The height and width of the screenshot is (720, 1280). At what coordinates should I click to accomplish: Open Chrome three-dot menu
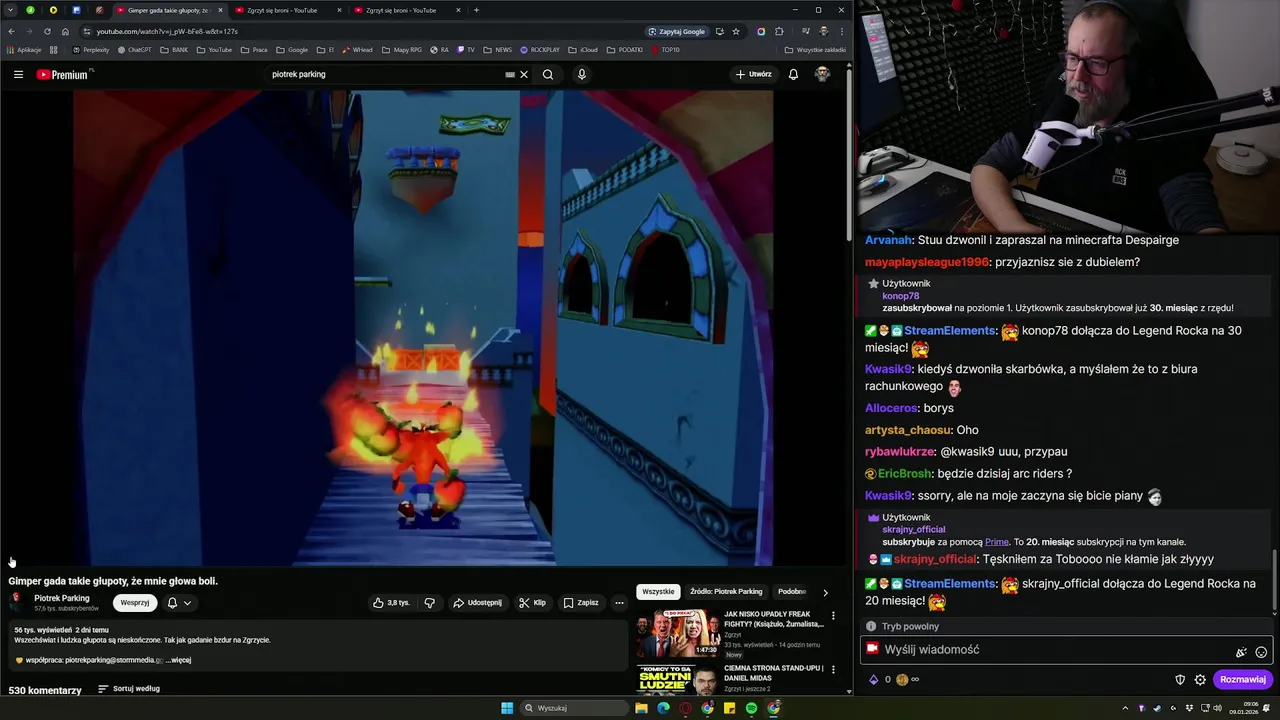coord(841,31)
